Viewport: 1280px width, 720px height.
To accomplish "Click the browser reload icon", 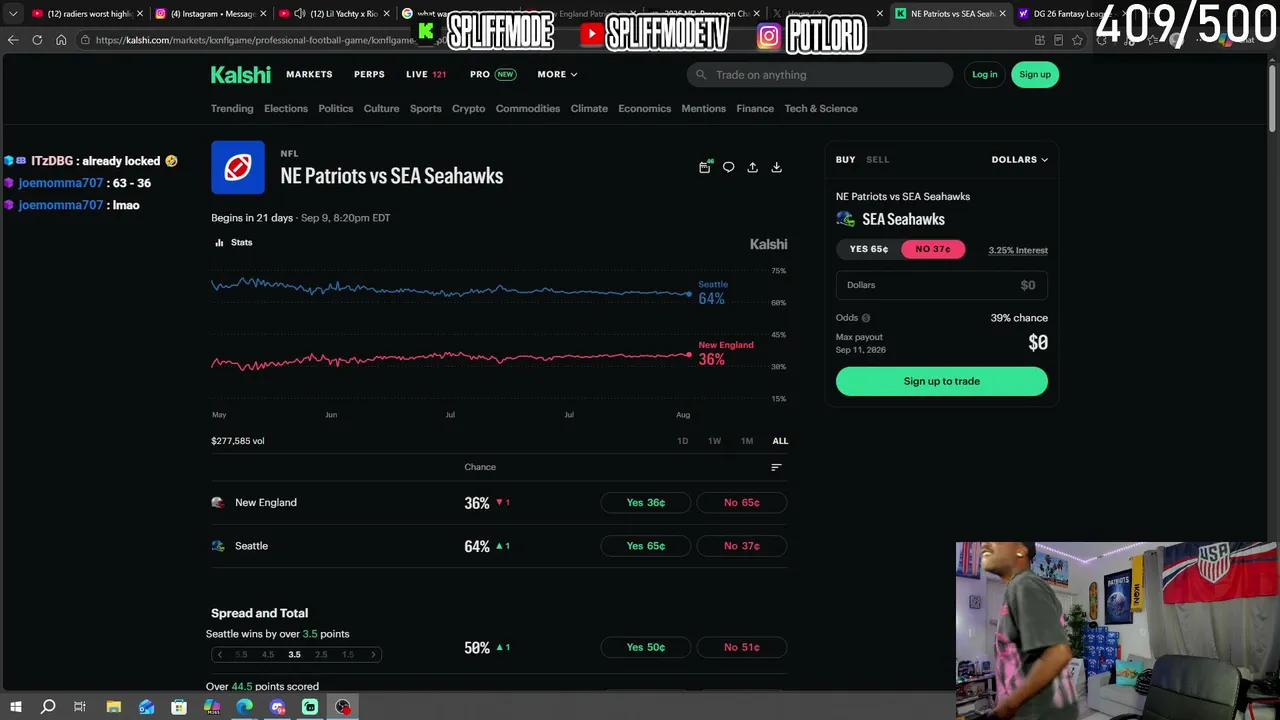I will [37, 40].
